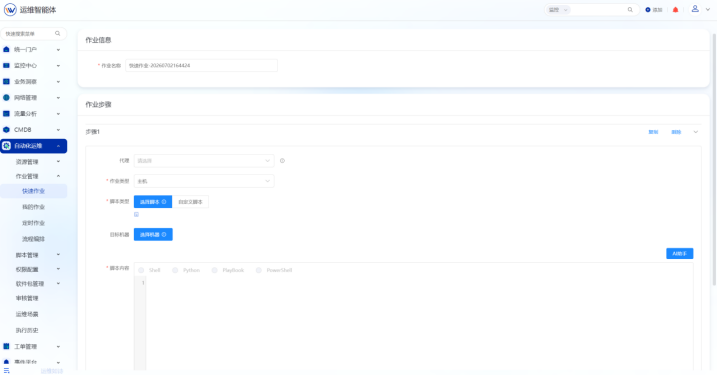The image size is (718, 375).
Task: Expand the 资源管理 submenu chevron
Action: [58, 162]
